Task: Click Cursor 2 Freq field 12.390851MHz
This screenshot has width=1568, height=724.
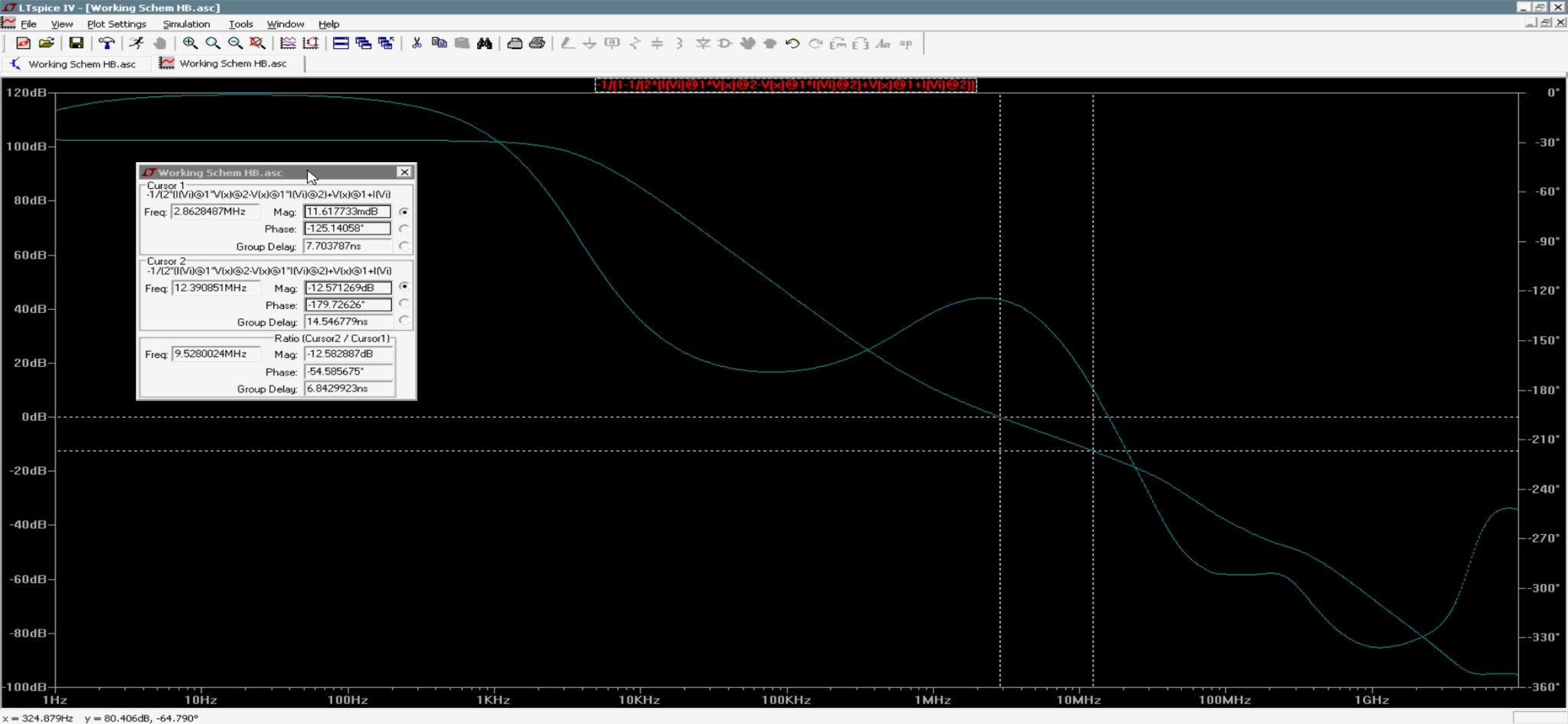Action: click(x=216, y=288)
